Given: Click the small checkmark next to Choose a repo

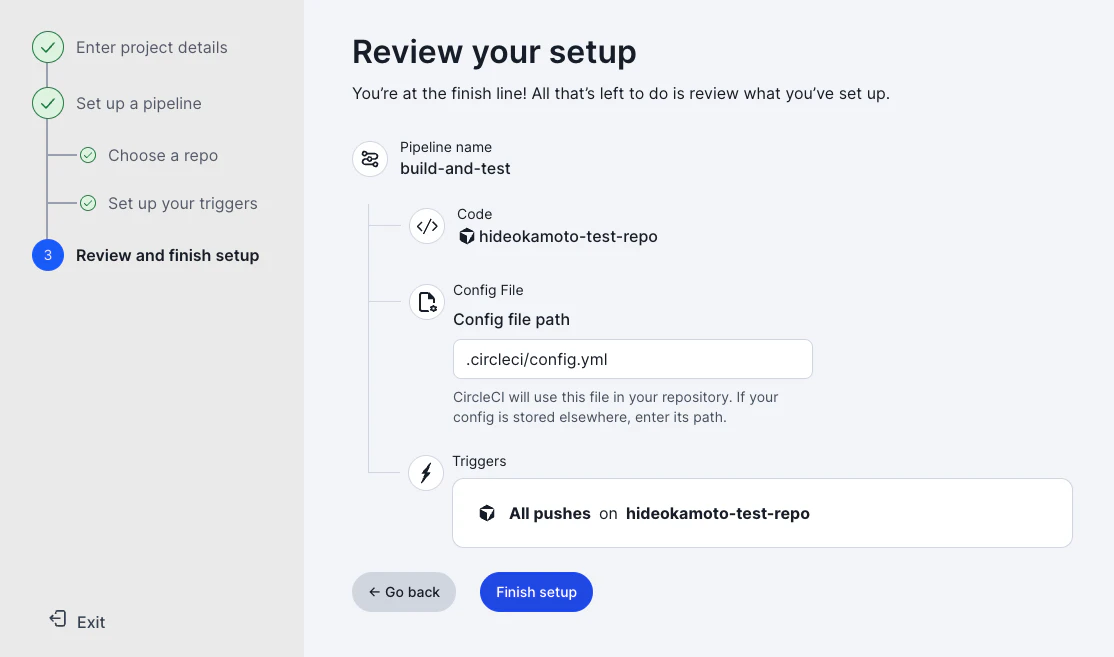Looking at the screenshot, I should 88,156.
